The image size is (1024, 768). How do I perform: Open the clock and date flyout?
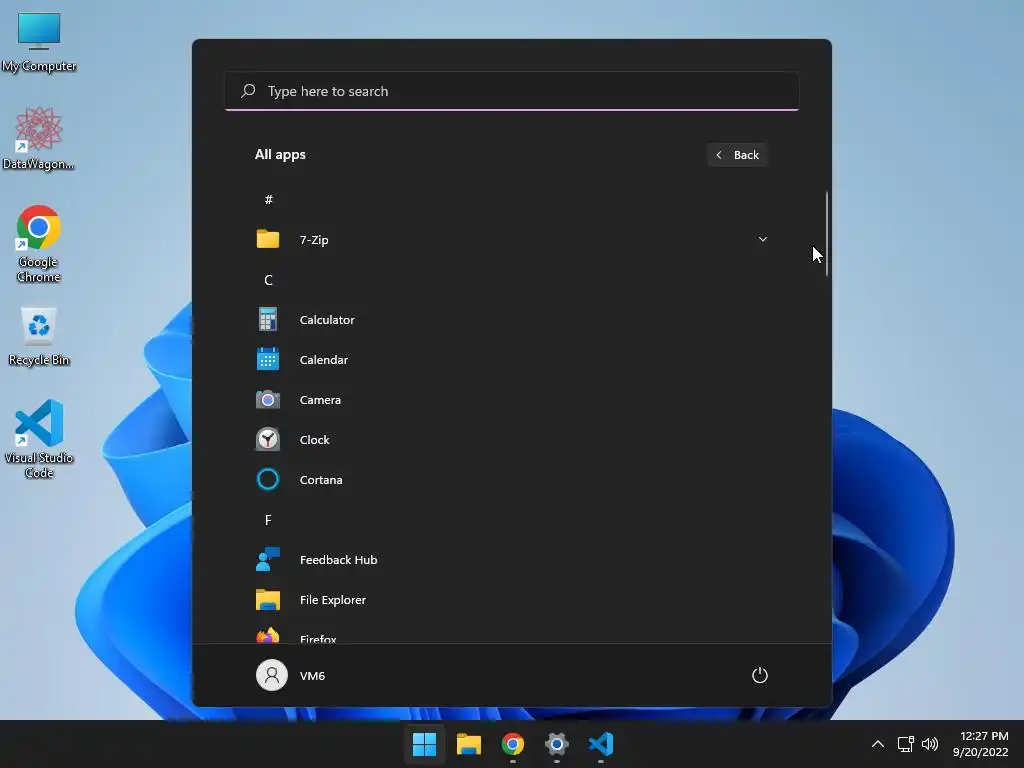click(x=981, y=744)
